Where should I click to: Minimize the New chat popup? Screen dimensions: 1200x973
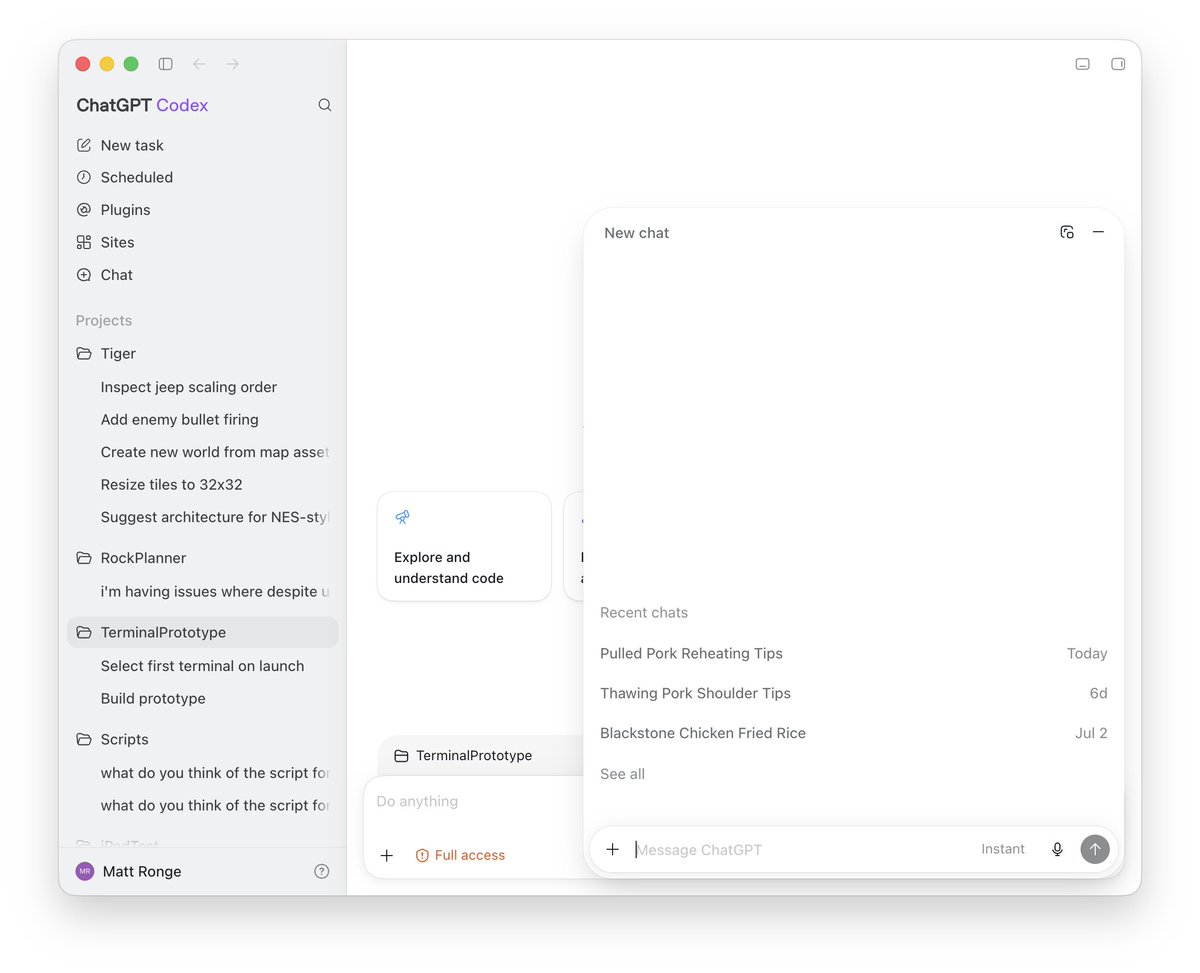click(x=1098, y=232)
